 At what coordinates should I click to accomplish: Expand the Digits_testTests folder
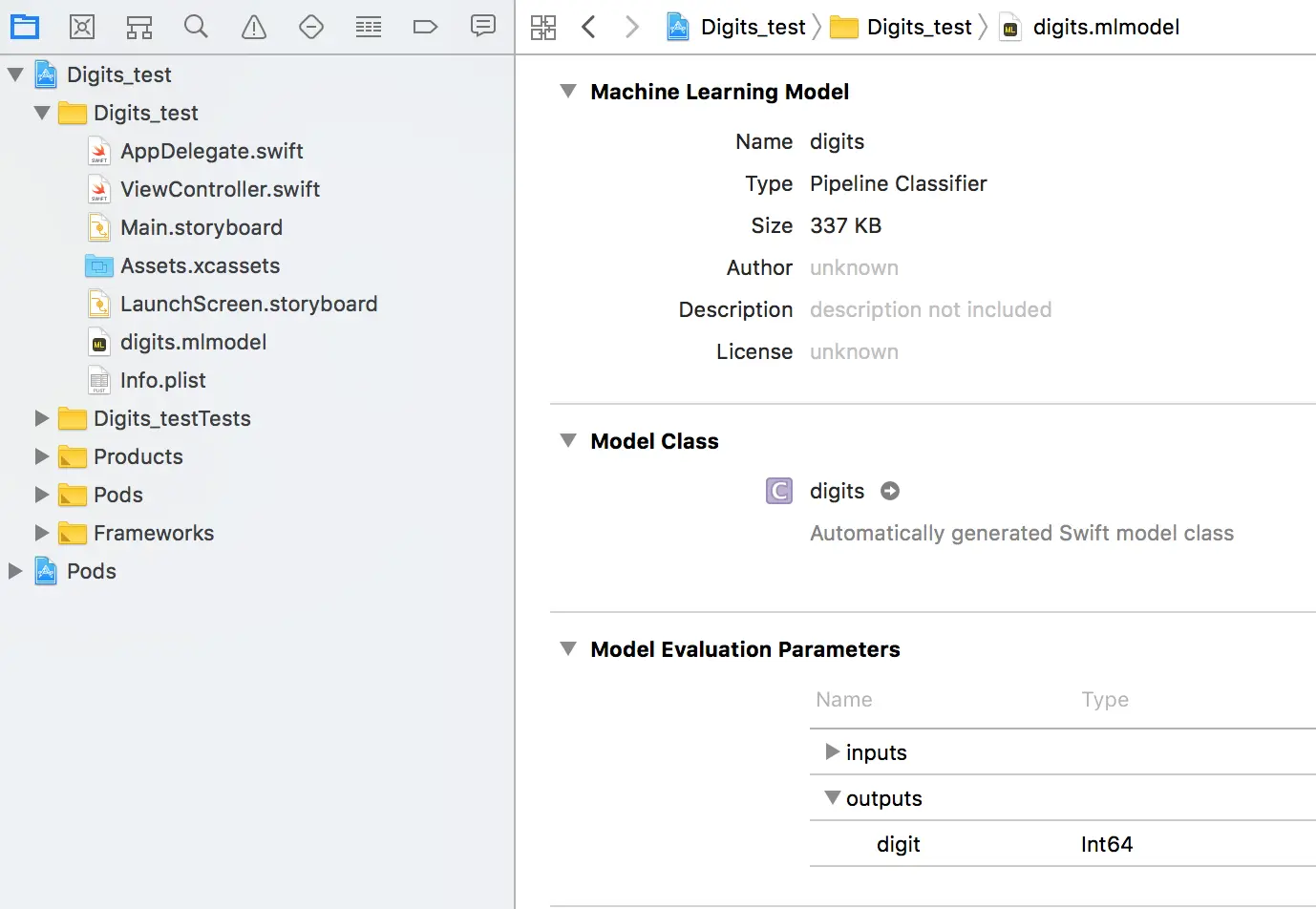pyautogui.click(x=42, y=418)
